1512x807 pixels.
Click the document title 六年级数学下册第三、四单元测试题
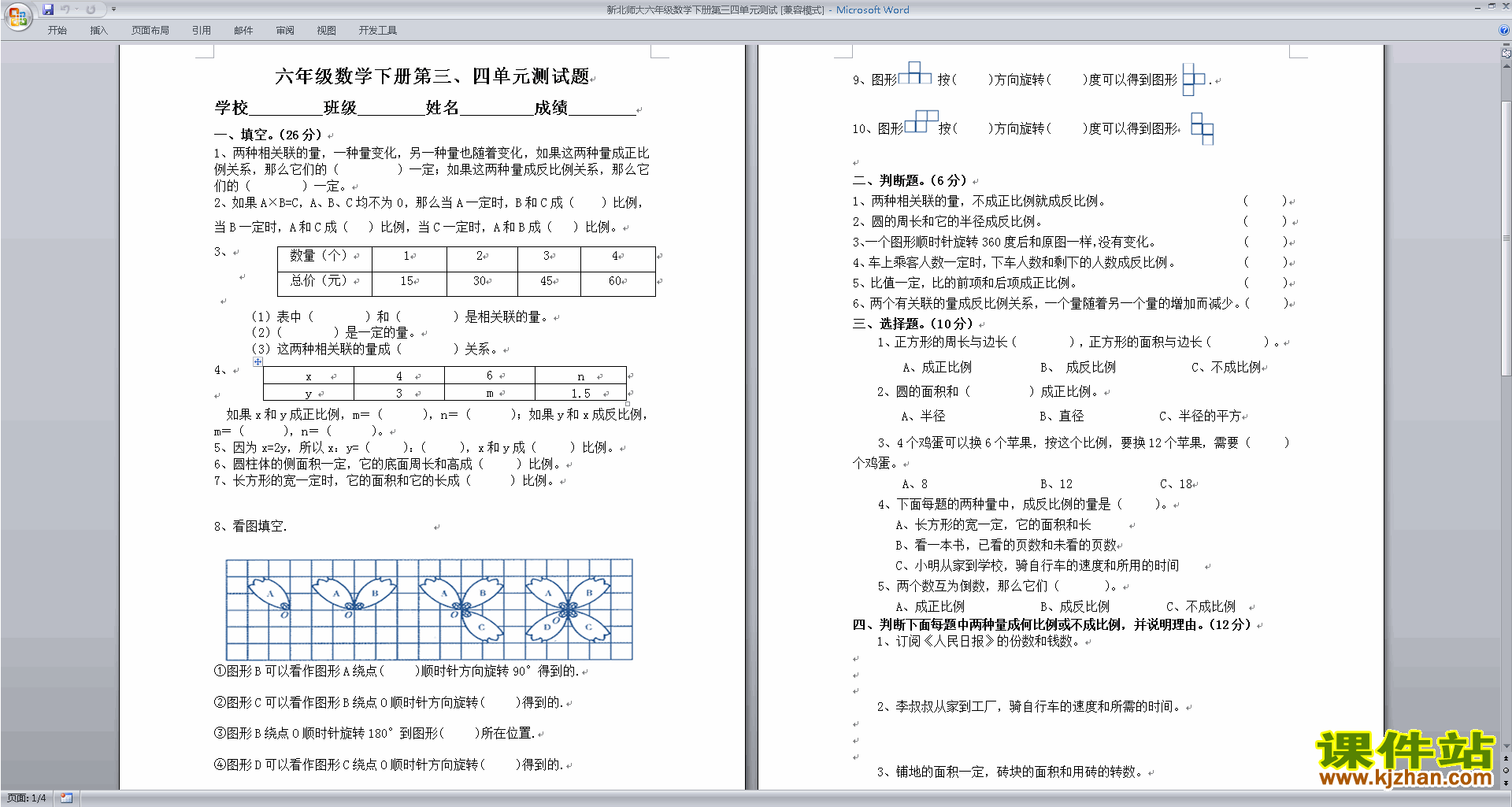432,76
